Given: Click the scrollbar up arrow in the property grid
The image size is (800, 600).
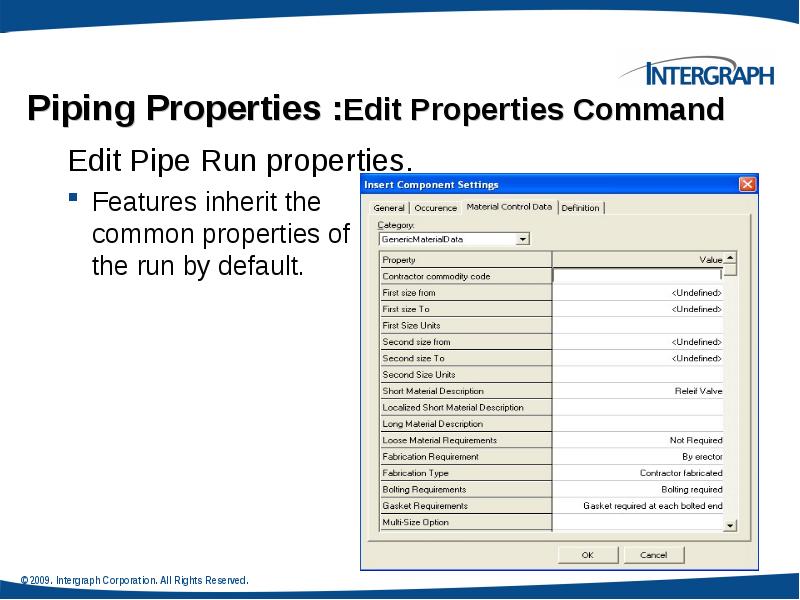Looking at the screenshot, I should click(730, 258).
